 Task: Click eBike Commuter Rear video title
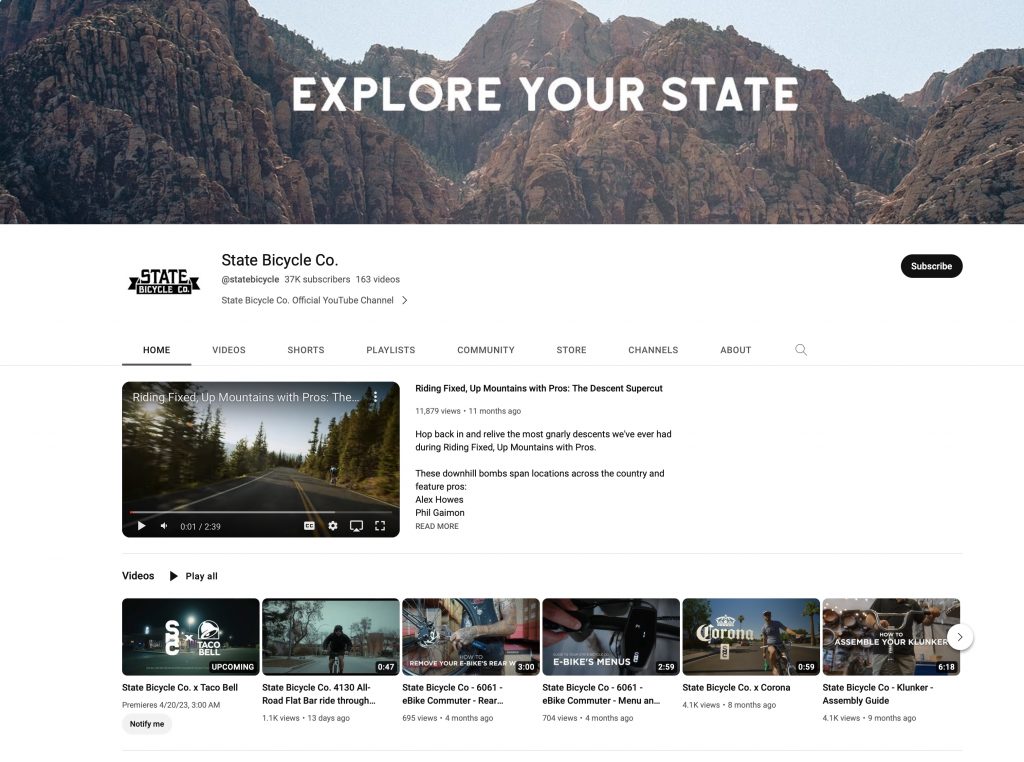(x=453, y=694)
